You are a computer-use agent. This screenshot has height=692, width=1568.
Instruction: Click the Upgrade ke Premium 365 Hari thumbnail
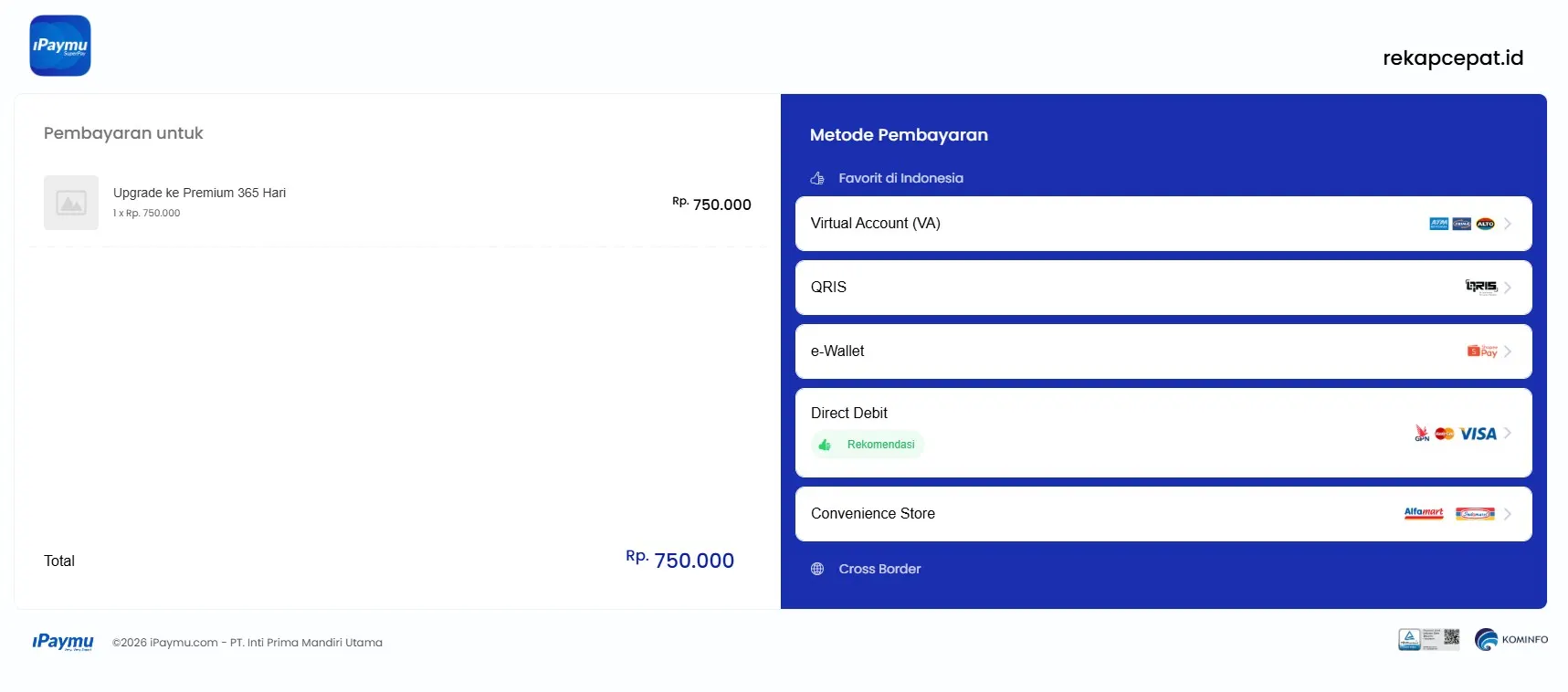(71, 203)
